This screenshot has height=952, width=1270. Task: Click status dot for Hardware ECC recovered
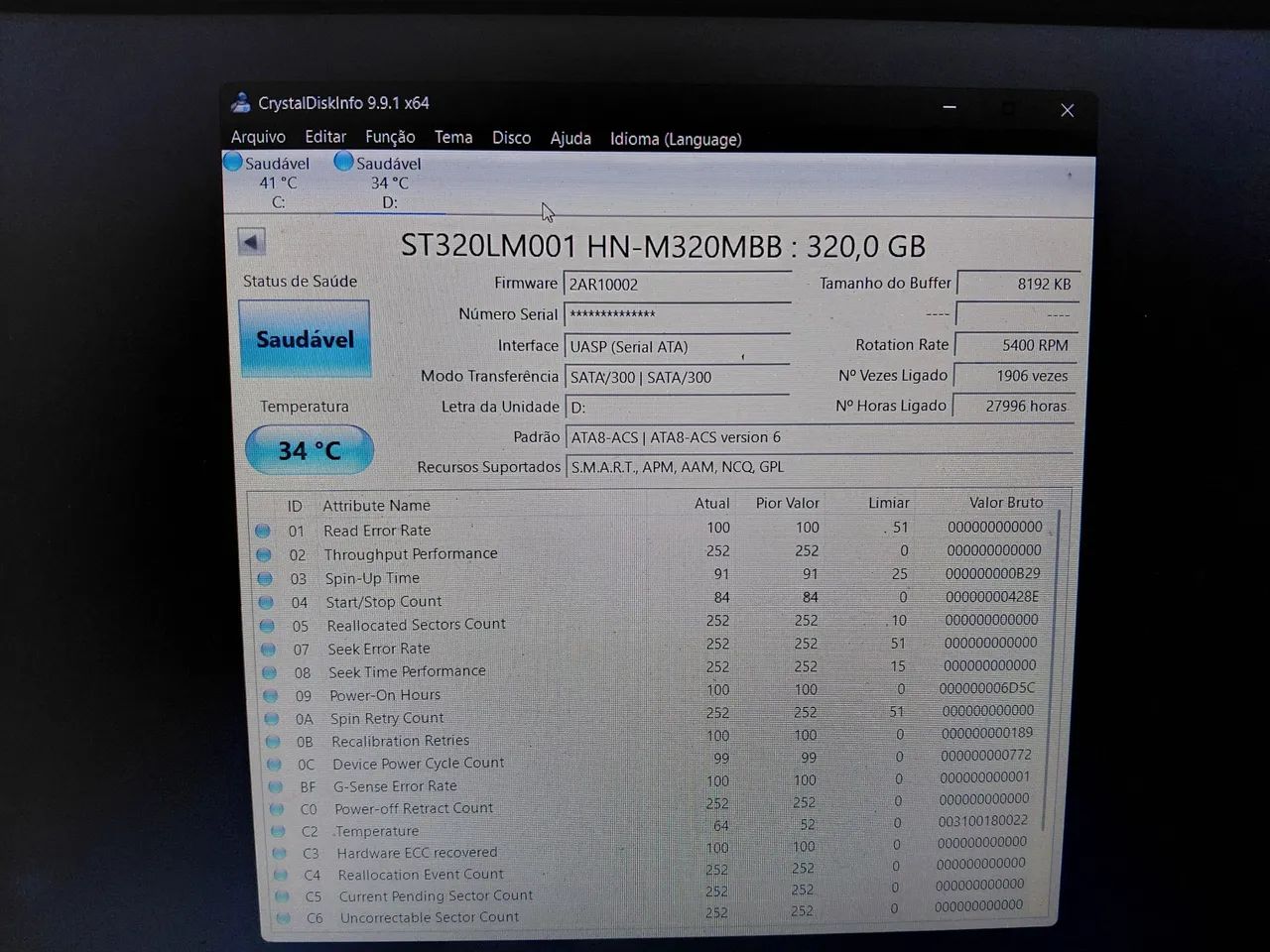click(x=280, y=854)
